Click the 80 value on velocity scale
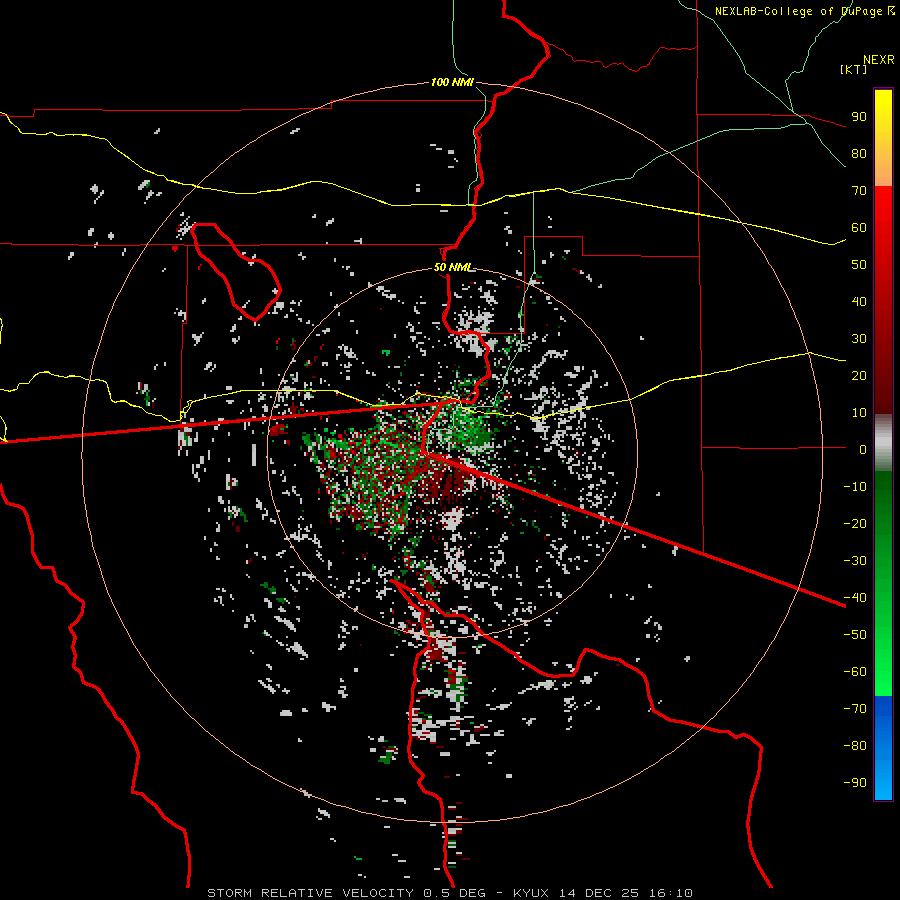The height and width of the screenshot is (900, 900). pos(859,153)
